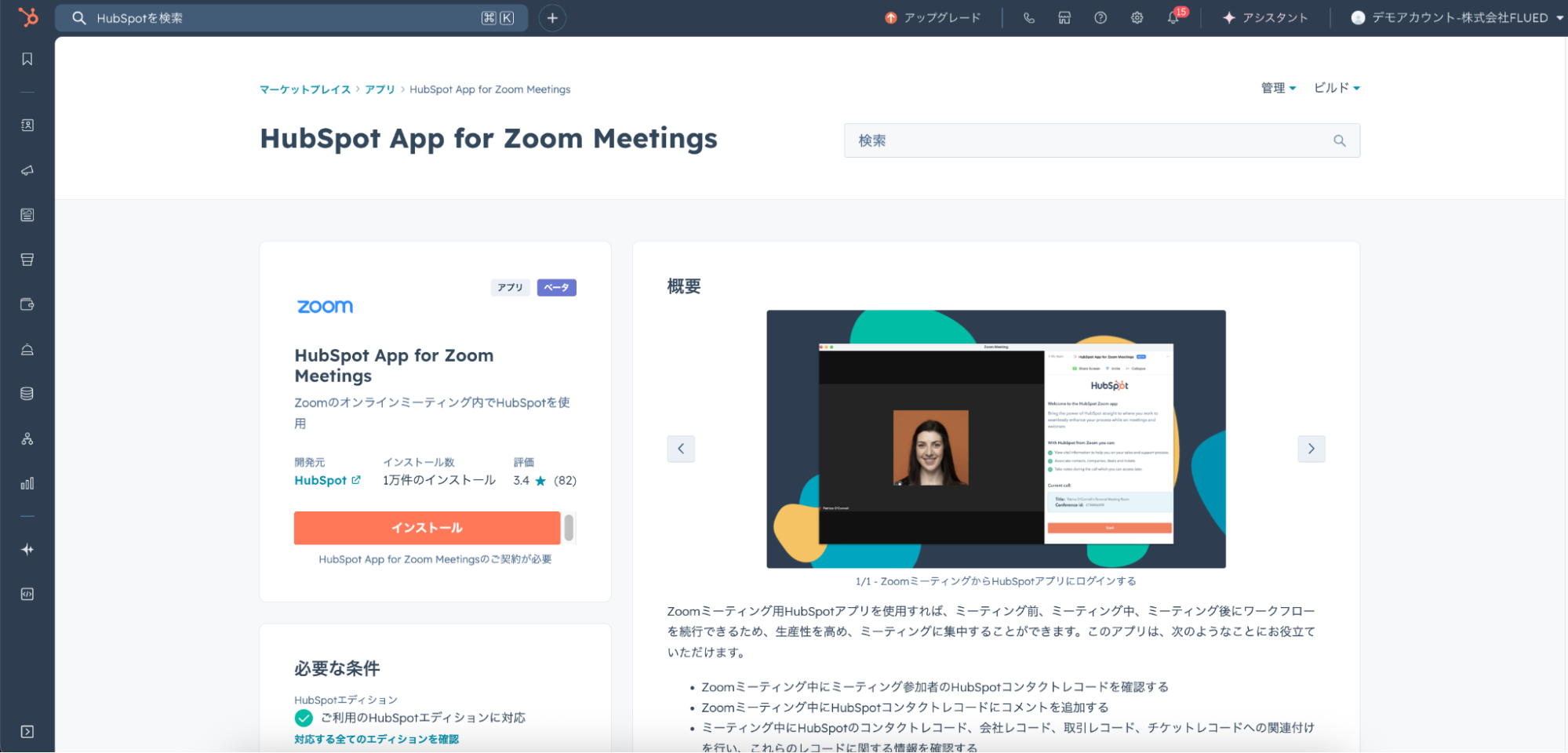Screen dimensions: 1568x753
Task: Click the アプリ breadcrumb link
Action: (380, 89)
